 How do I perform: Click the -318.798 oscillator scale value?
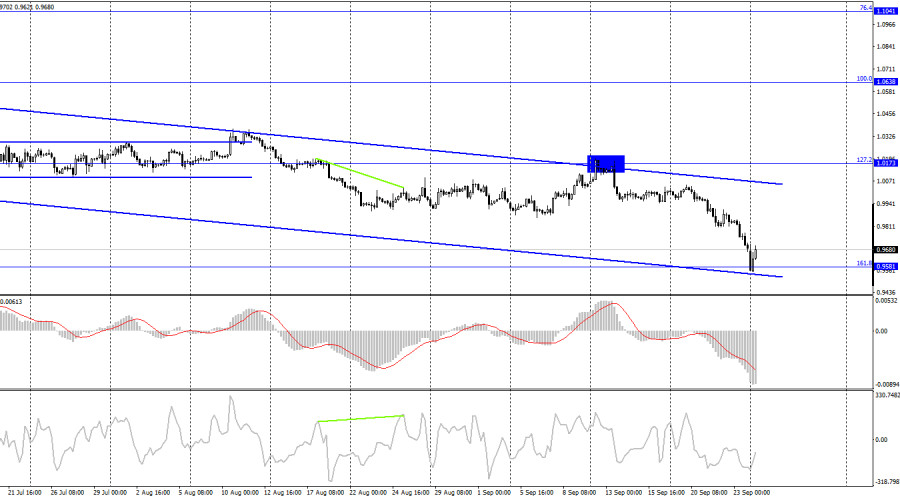(887, 482)
